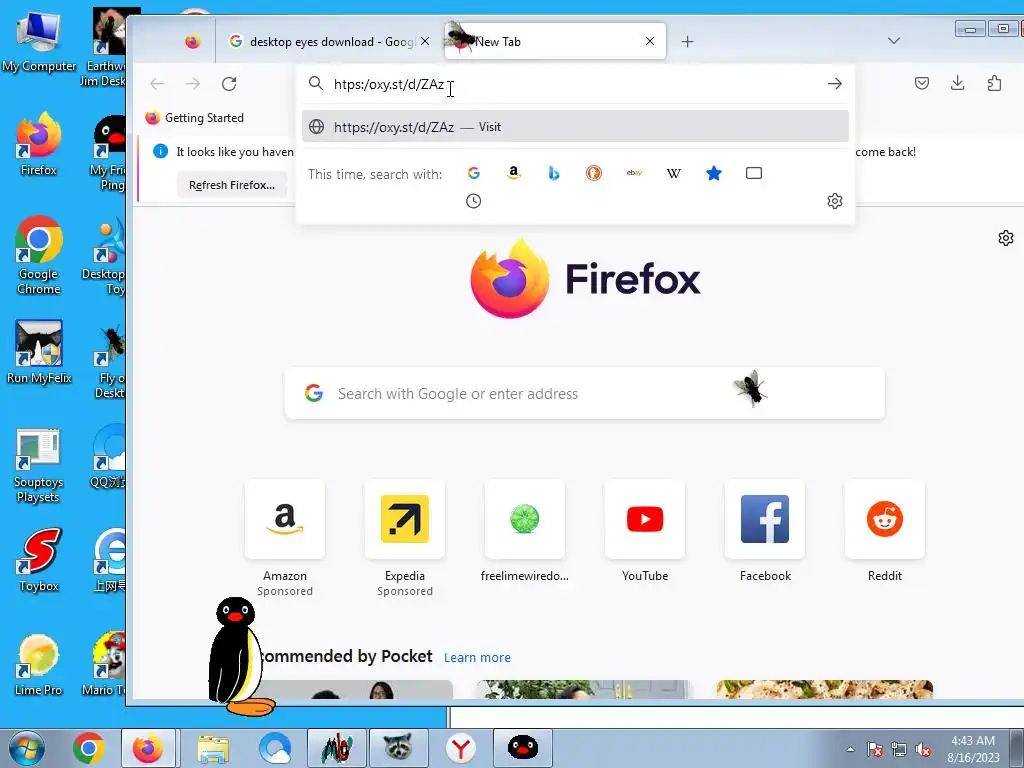Expand the list all tabs chevron
The height and width of the screenshot is (768, 1024).
894,41
